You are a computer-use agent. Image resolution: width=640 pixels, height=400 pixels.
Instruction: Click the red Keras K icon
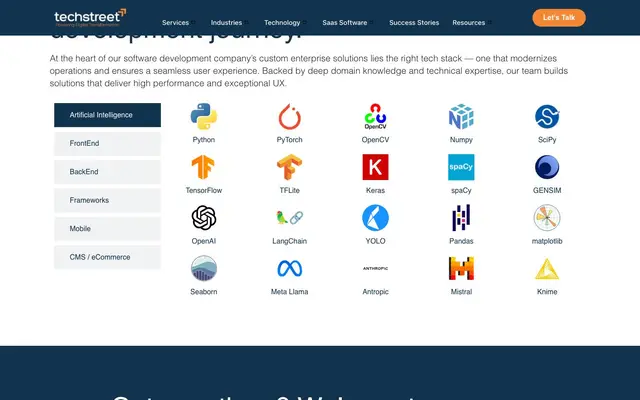[375, 167]
